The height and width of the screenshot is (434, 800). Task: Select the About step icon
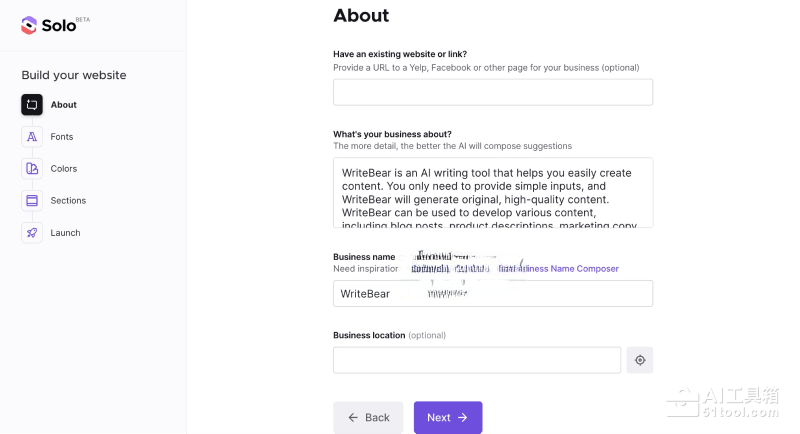tap(32, 105)
